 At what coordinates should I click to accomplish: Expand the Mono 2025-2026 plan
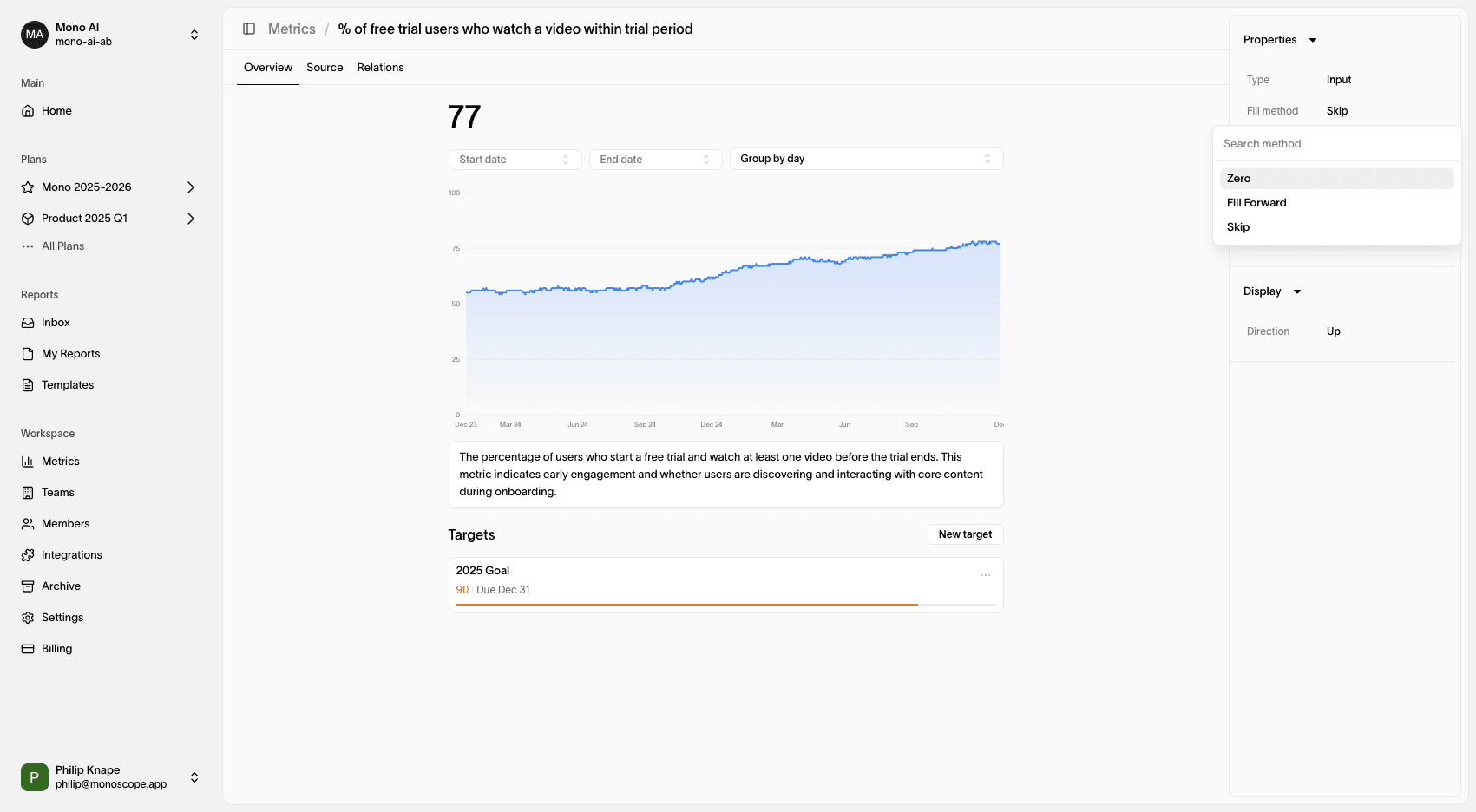pos(191,187)
